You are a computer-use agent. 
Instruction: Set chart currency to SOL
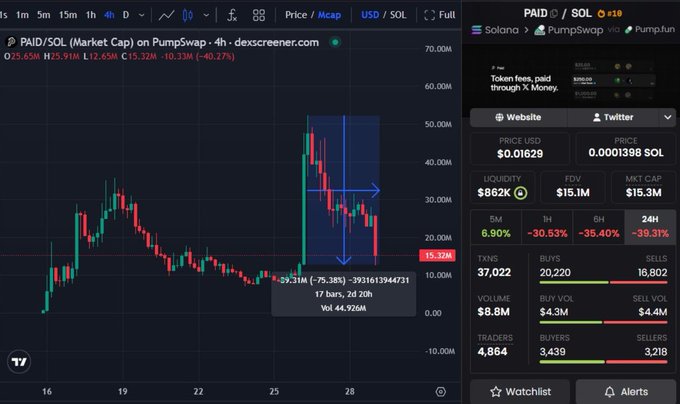tap(398, 15)
